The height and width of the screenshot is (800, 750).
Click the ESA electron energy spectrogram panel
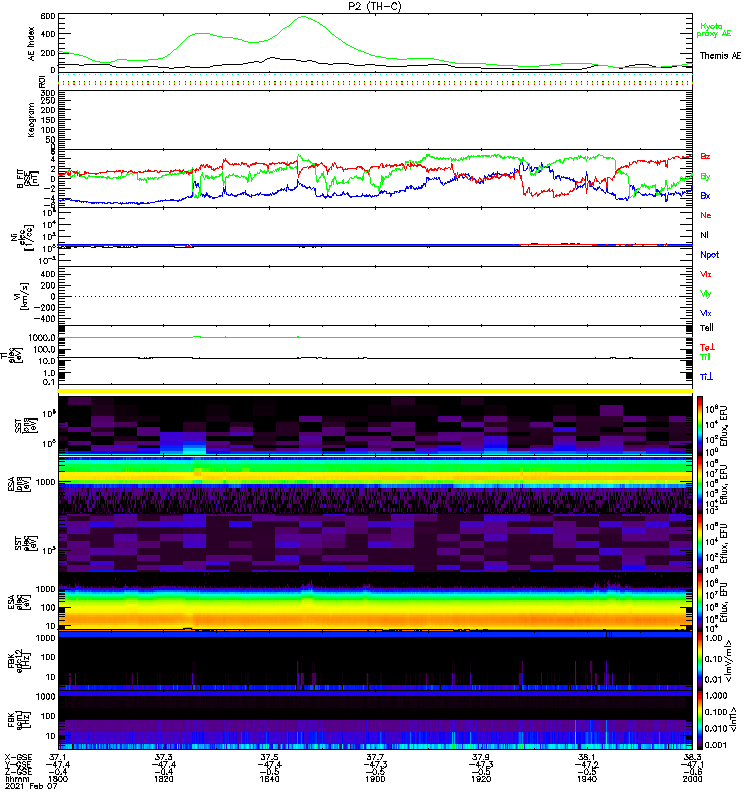click(375, 602)
